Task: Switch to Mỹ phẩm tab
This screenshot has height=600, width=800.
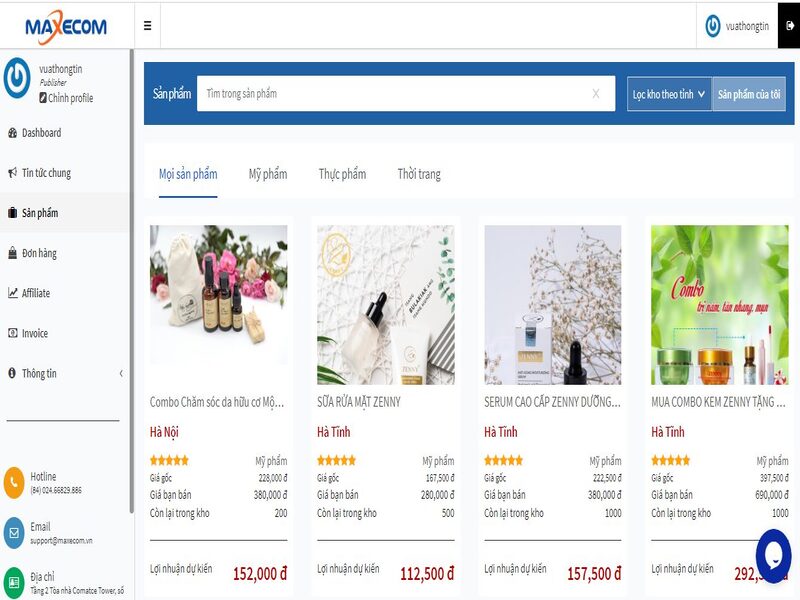Action: 268,174
